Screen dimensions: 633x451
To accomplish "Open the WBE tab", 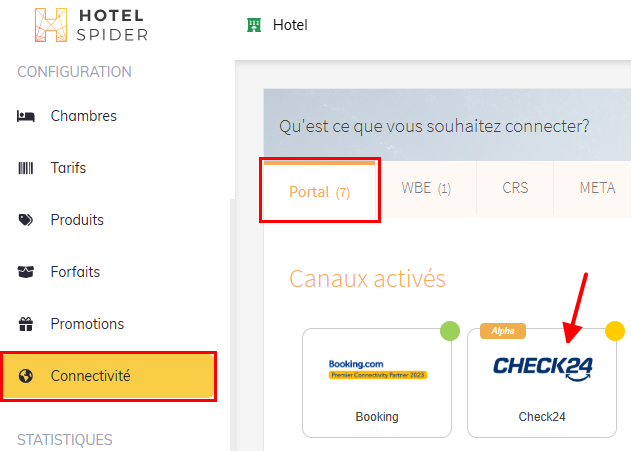I will (426, 188).
